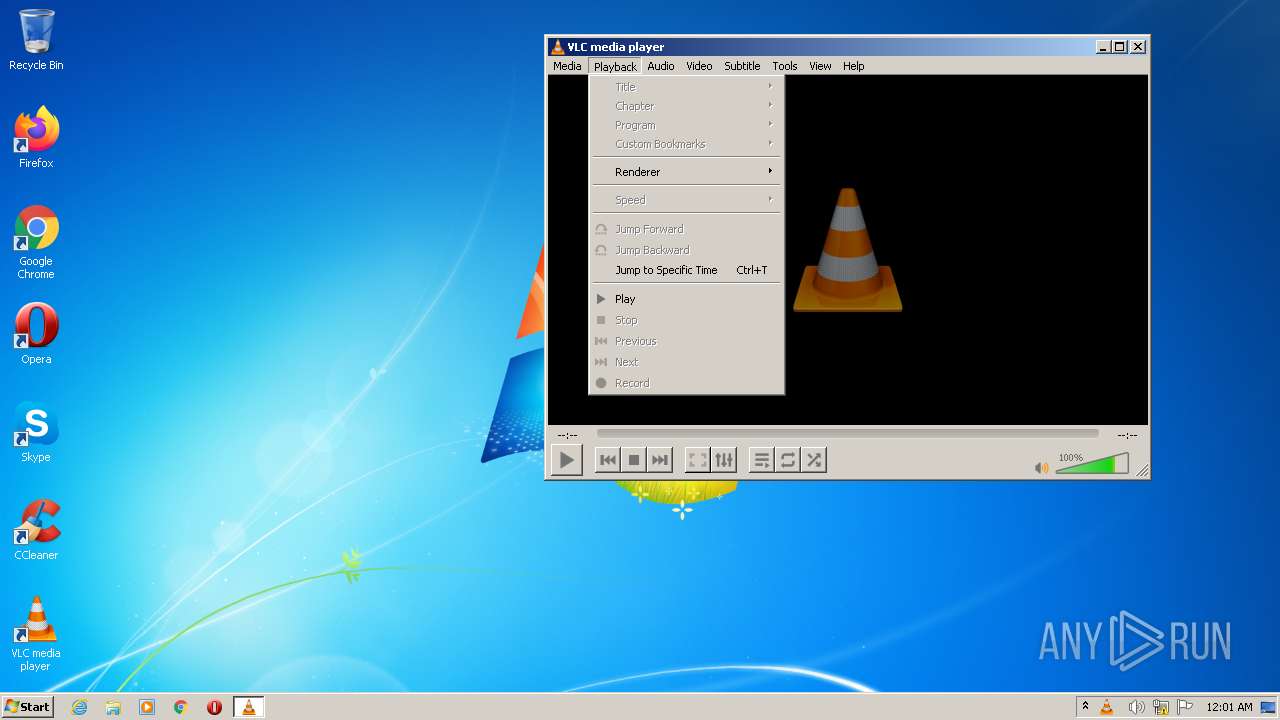Click the VLC taskbar button

click(x=248, y=707)
